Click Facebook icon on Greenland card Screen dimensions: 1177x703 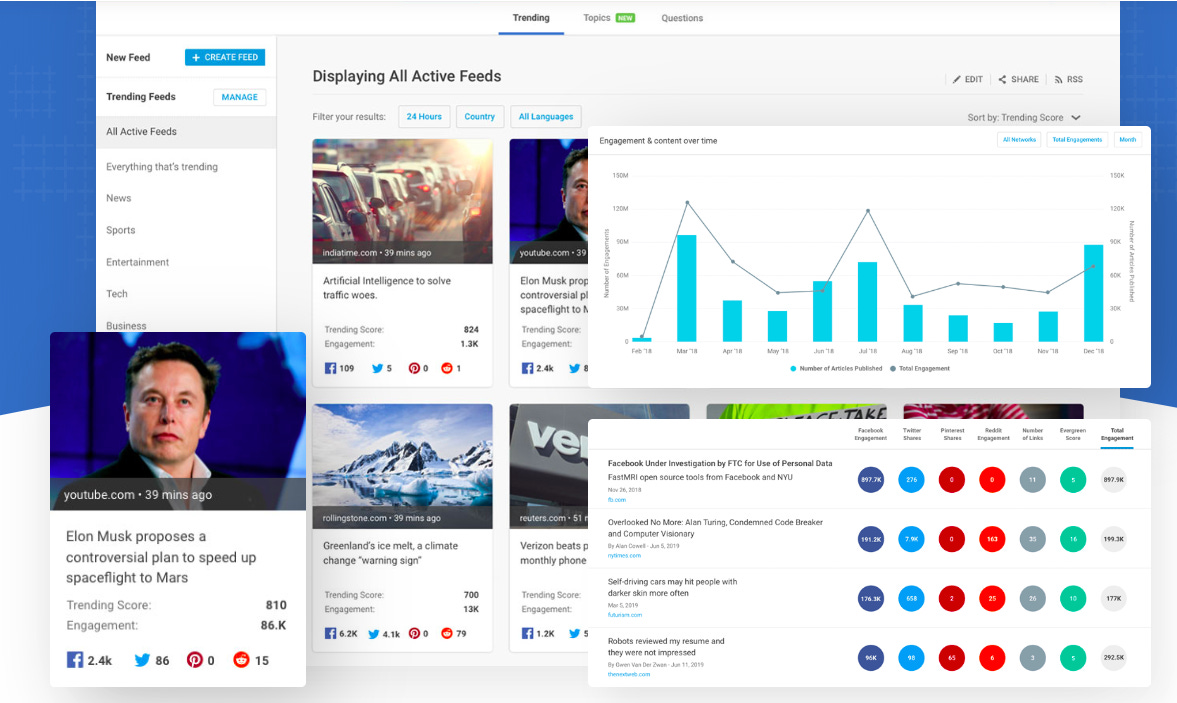click(x=330, y=633)
